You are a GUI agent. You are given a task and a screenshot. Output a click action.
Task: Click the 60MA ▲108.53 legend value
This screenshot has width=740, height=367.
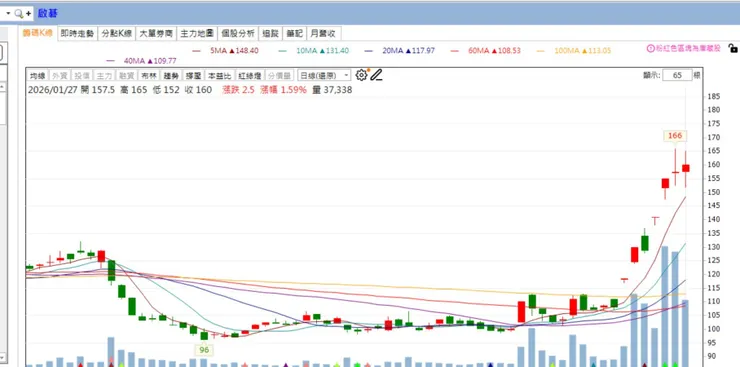(494, 50)
